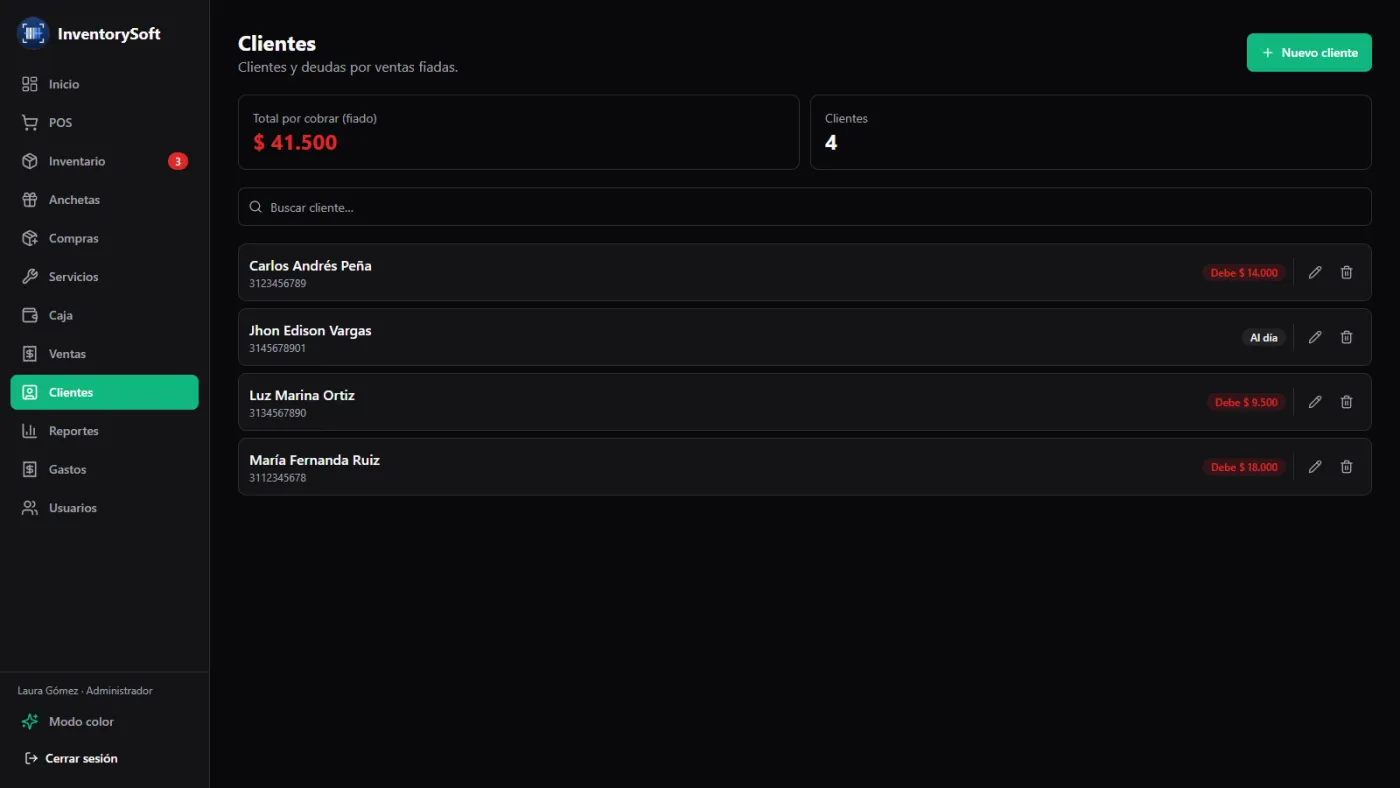
Task: Click Laura Gómez · Administrador label
Action: click(85, 690)
